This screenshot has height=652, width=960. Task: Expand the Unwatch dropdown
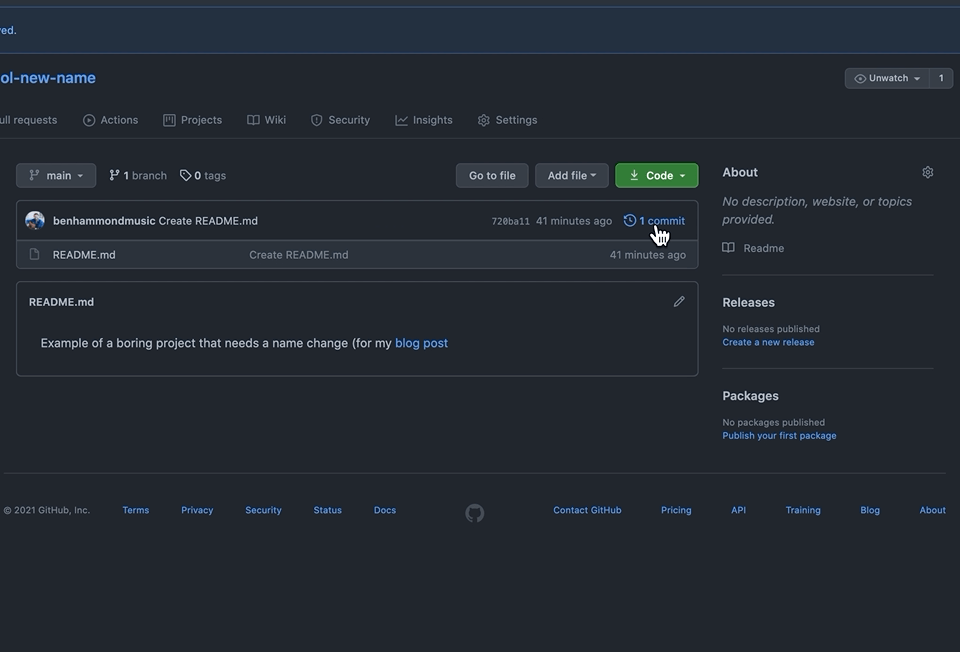pyautogui.click(x=887, y=78)
